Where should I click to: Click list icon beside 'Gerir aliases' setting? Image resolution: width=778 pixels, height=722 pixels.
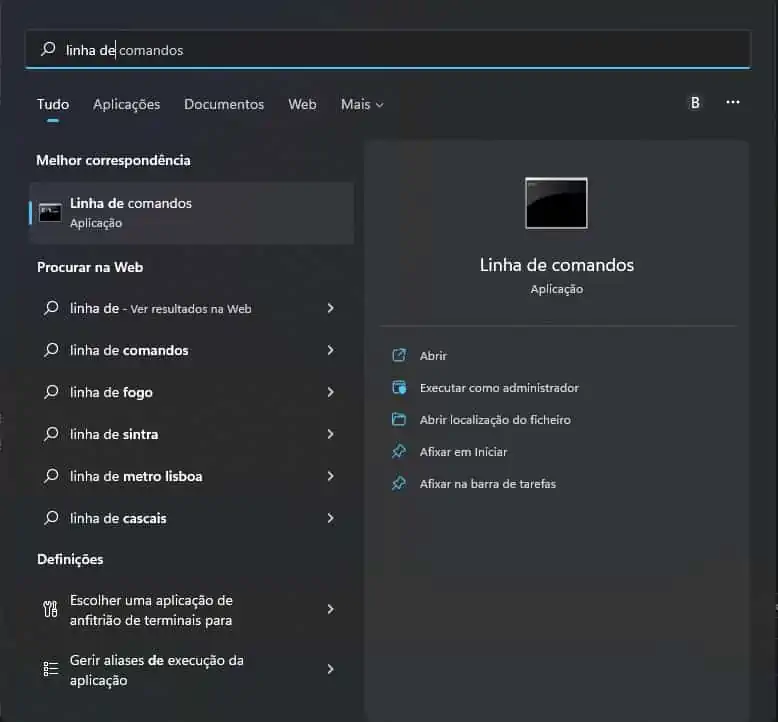click(x=51, y=669)
